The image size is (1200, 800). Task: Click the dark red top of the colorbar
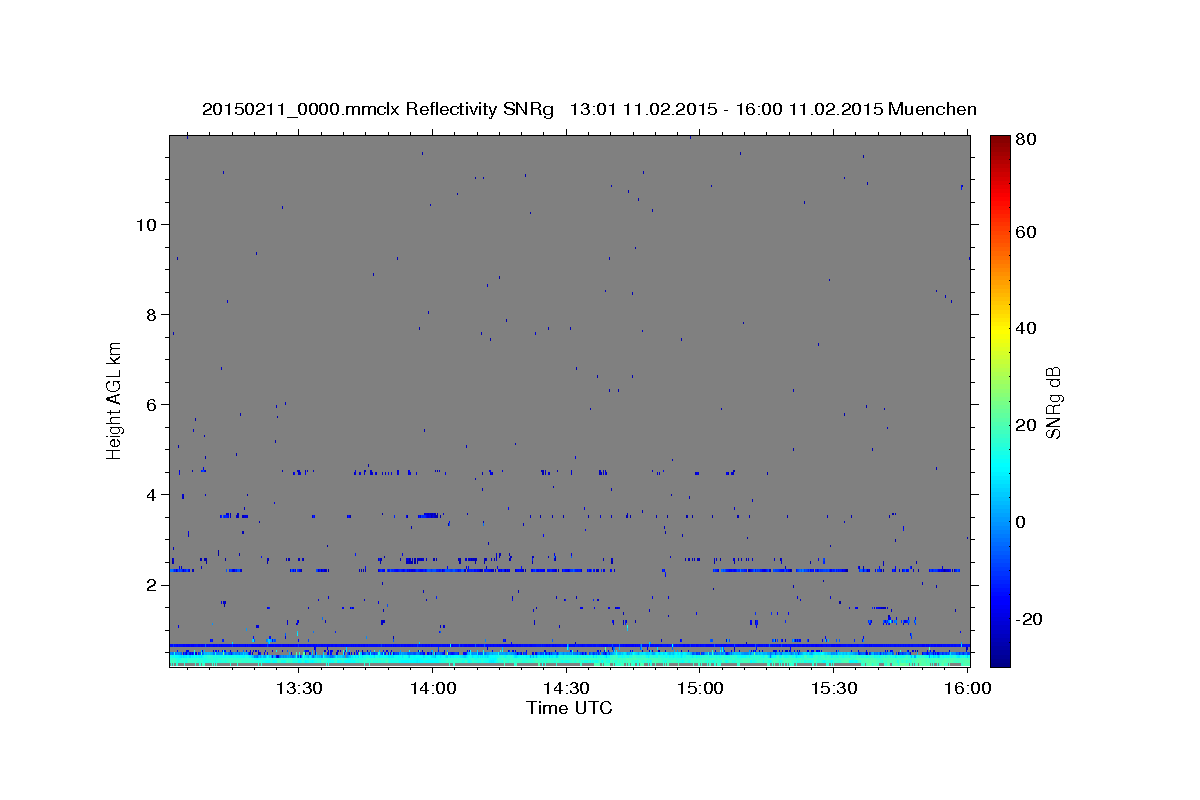(x=1000, y=145)
